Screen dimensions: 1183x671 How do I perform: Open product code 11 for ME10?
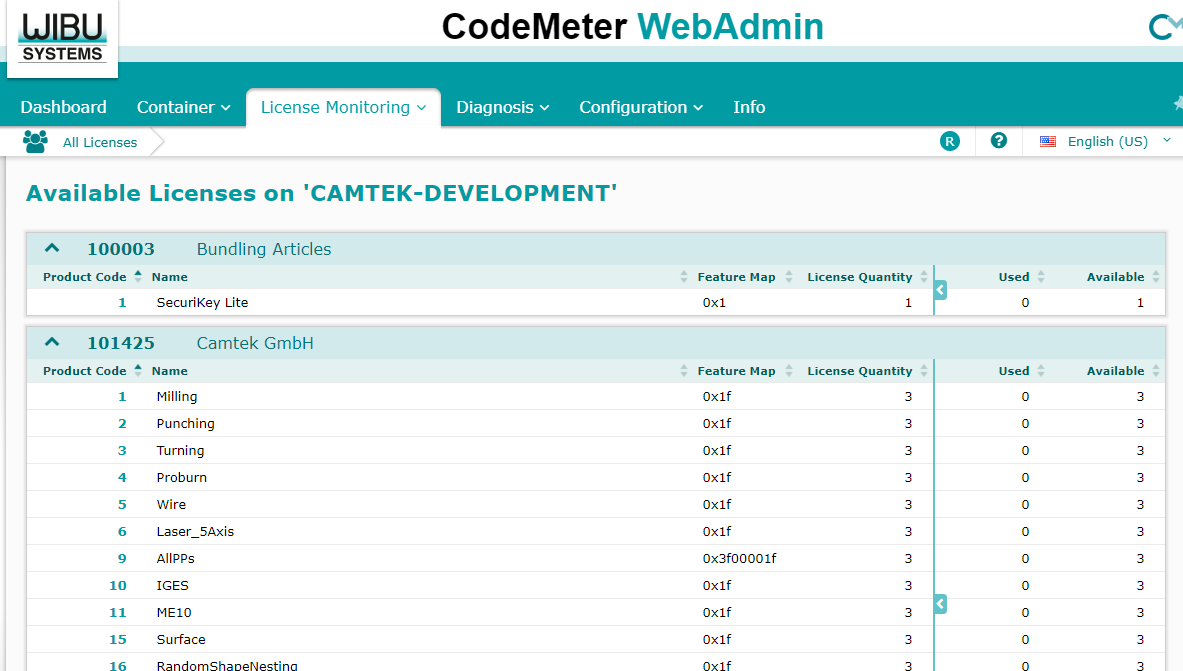(118, 612)
